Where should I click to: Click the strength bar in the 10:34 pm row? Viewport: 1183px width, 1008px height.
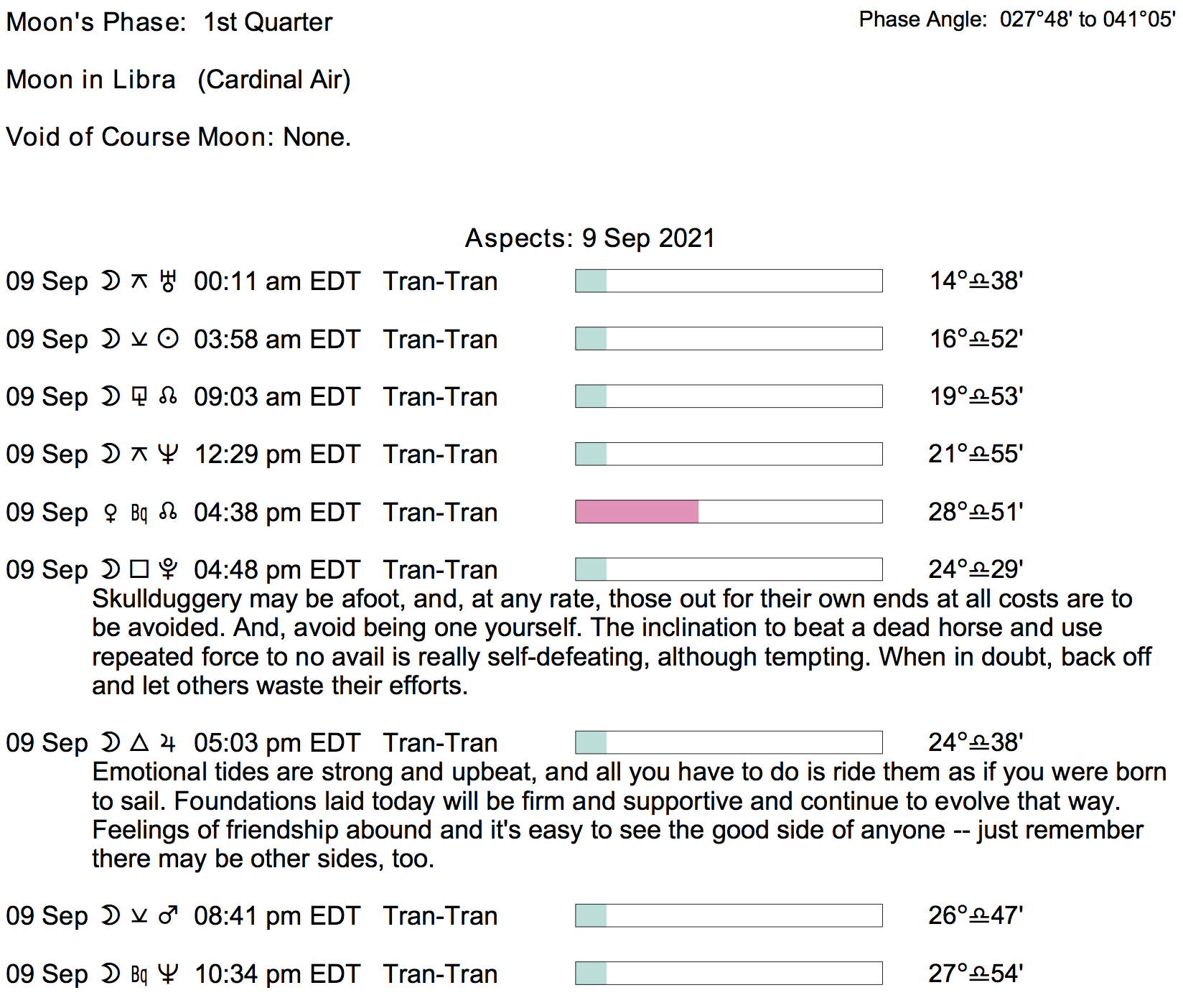(729, 974)
